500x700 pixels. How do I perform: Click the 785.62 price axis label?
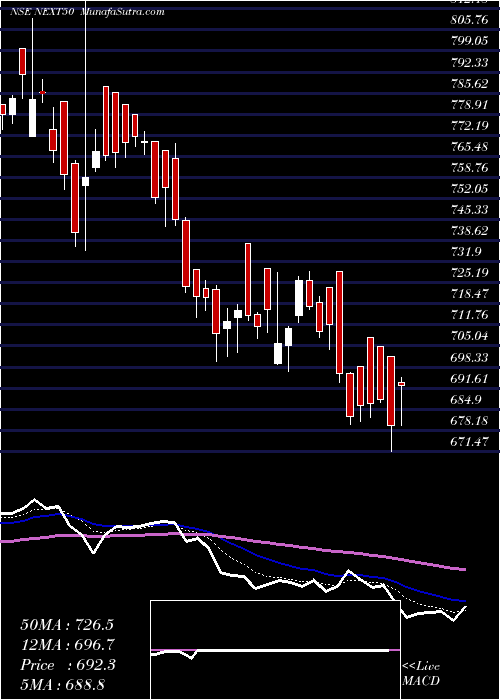tap(468, 83)
